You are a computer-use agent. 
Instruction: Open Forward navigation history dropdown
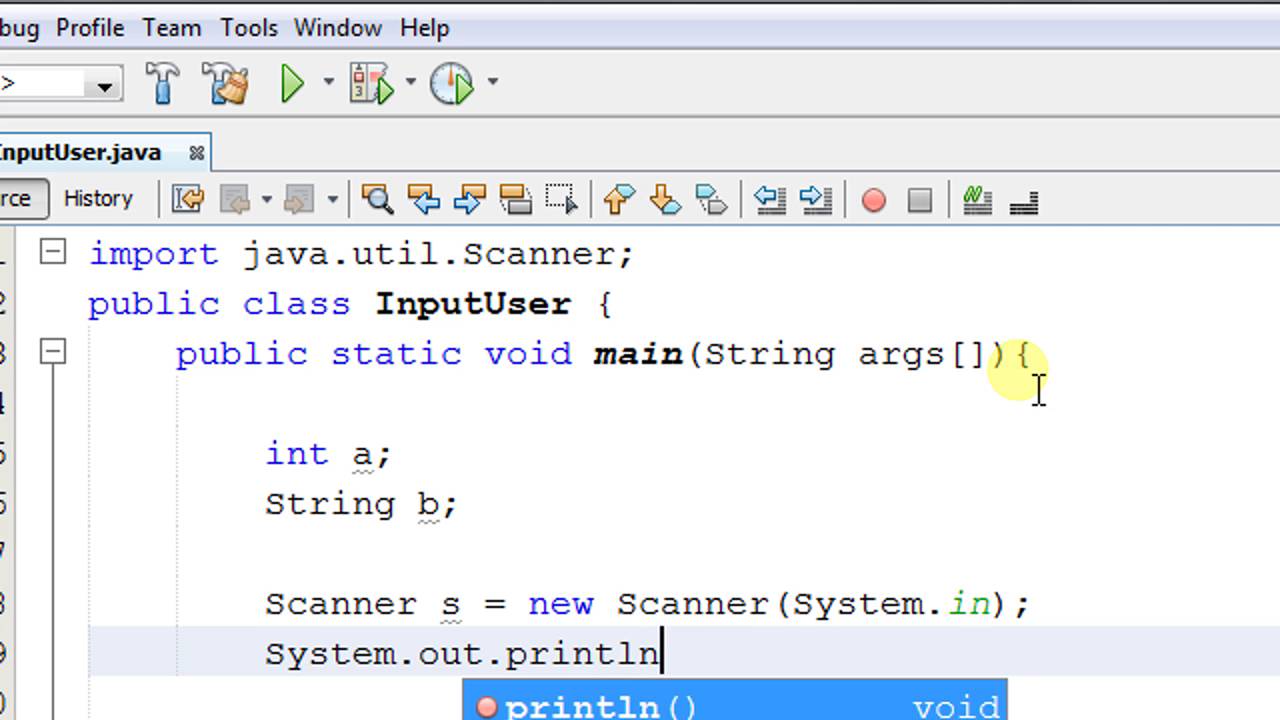332,200
